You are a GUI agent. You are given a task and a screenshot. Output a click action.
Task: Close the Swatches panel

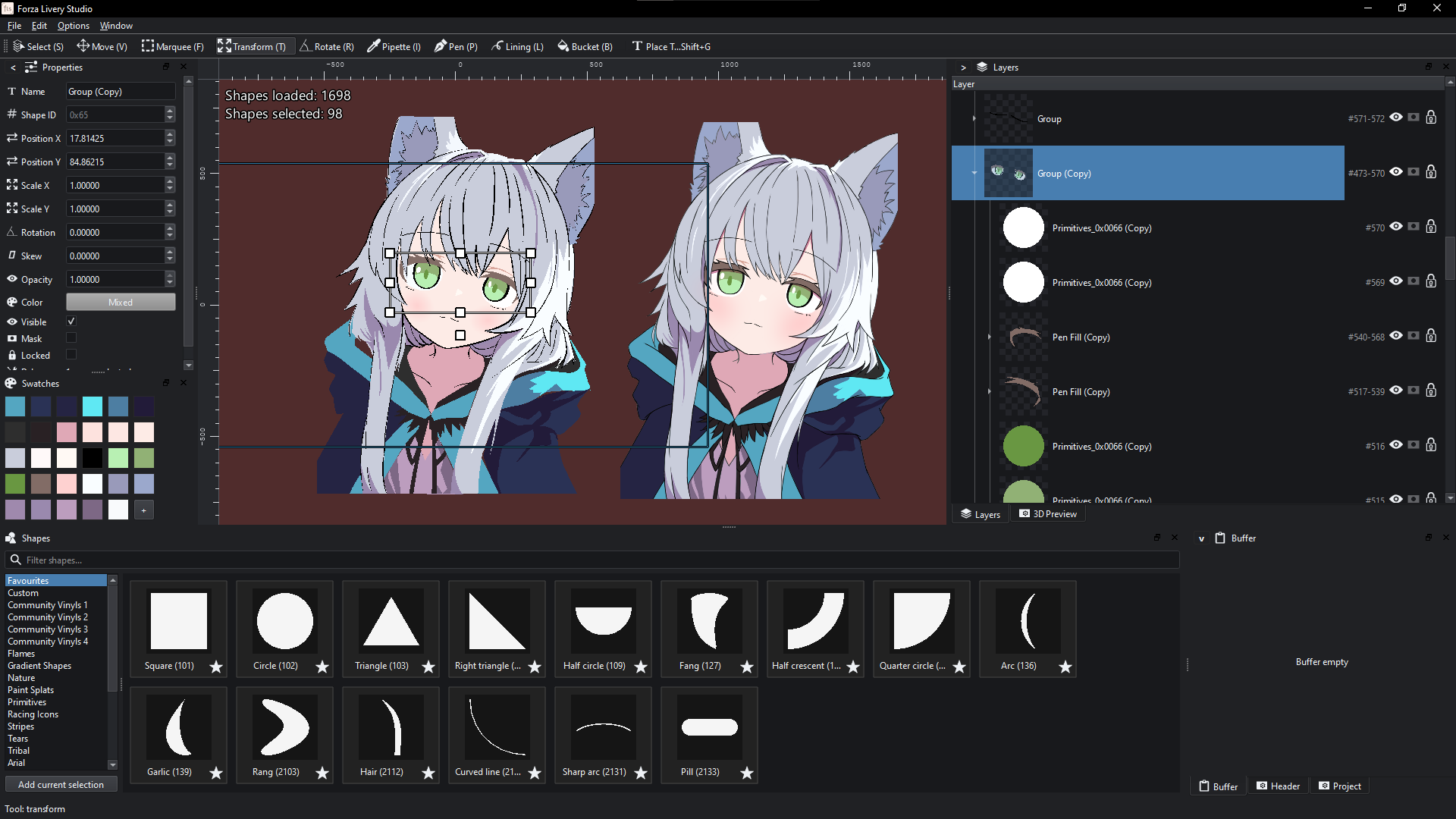(x=184, y=383)
